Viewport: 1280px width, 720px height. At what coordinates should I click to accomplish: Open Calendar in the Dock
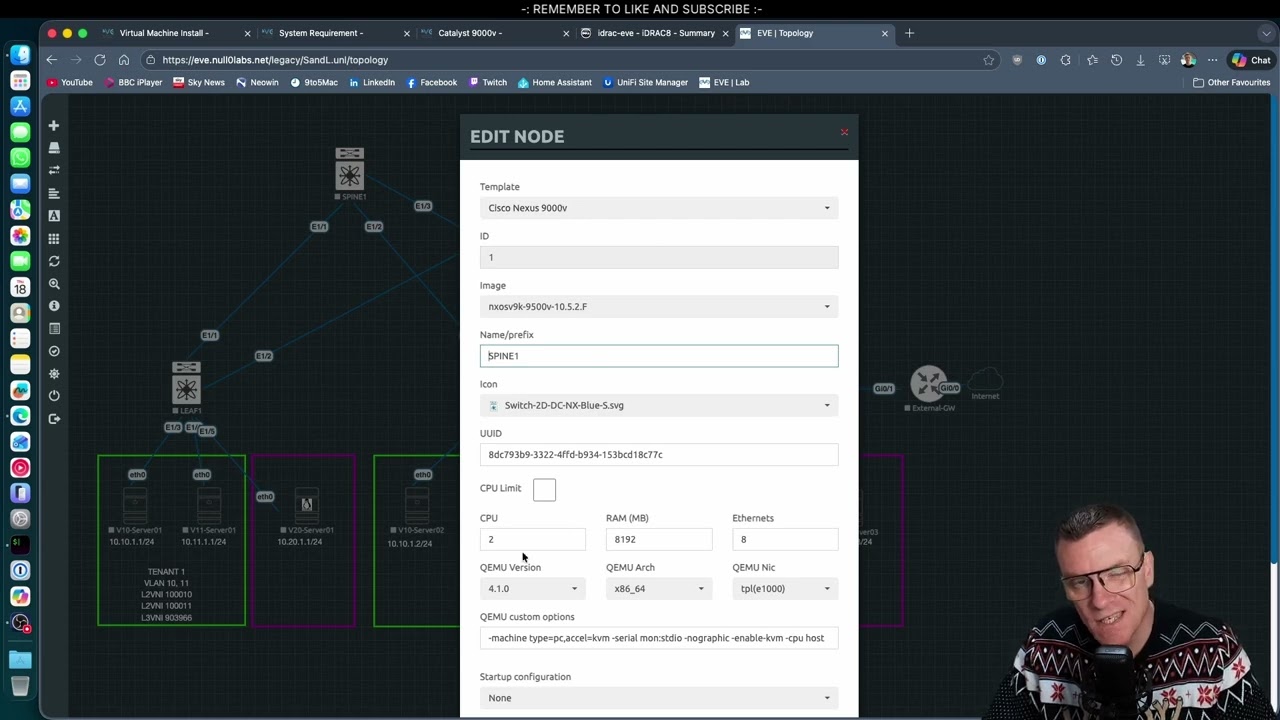(x=20, y=287)
